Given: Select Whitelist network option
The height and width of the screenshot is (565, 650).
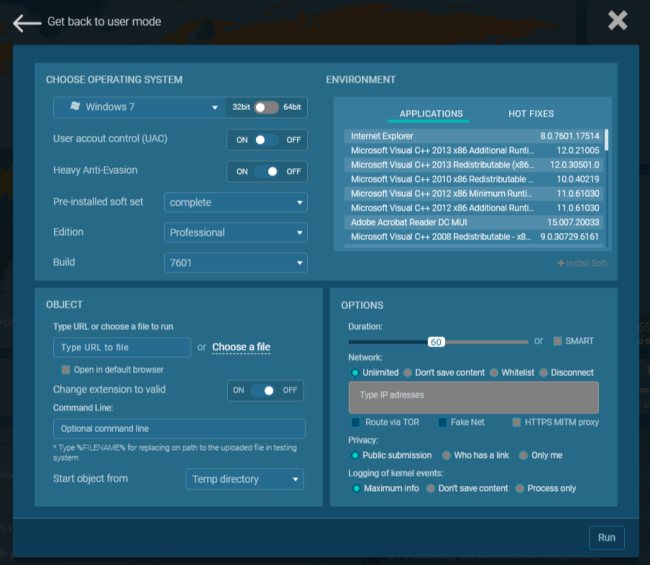Looking at the screenshot, I should (494, 373).
